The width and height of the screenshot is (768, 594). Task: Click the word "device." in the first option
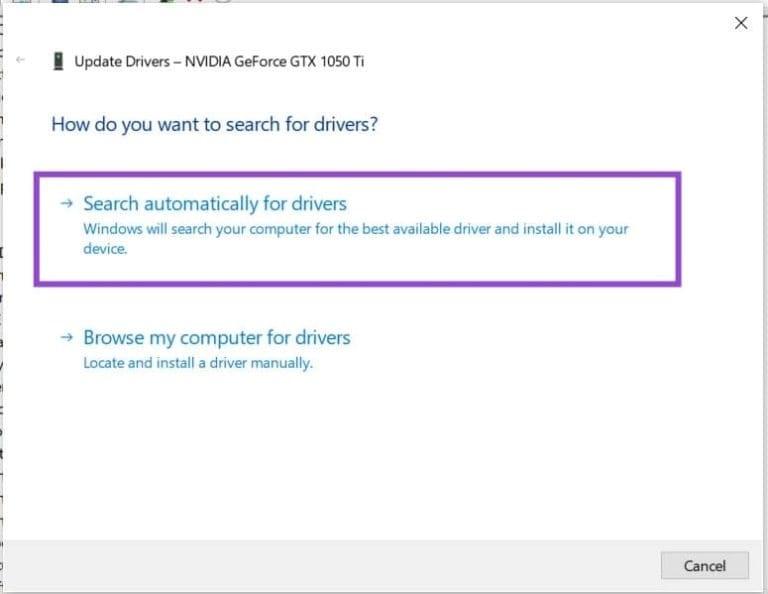pyautogui.click(x=105, y=249)
